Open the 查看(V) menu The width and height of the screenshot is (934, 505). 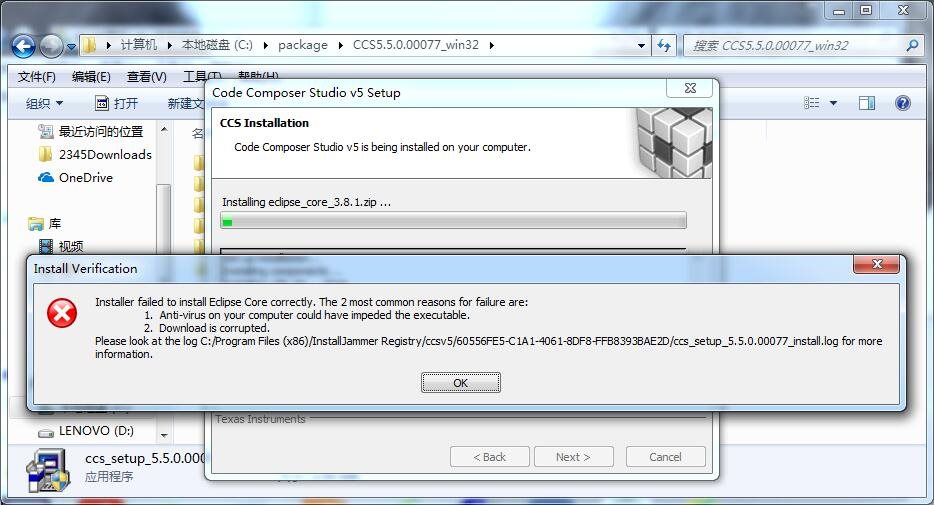pos(147,77)
